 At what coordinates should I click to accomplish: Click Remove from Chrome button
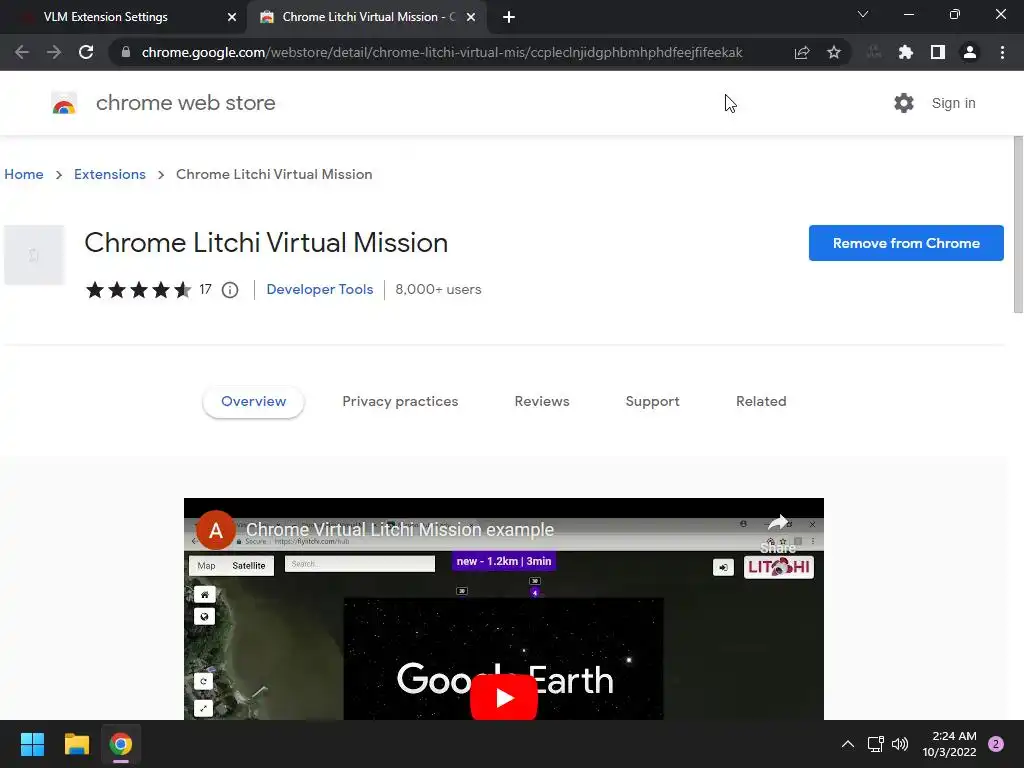906,243
